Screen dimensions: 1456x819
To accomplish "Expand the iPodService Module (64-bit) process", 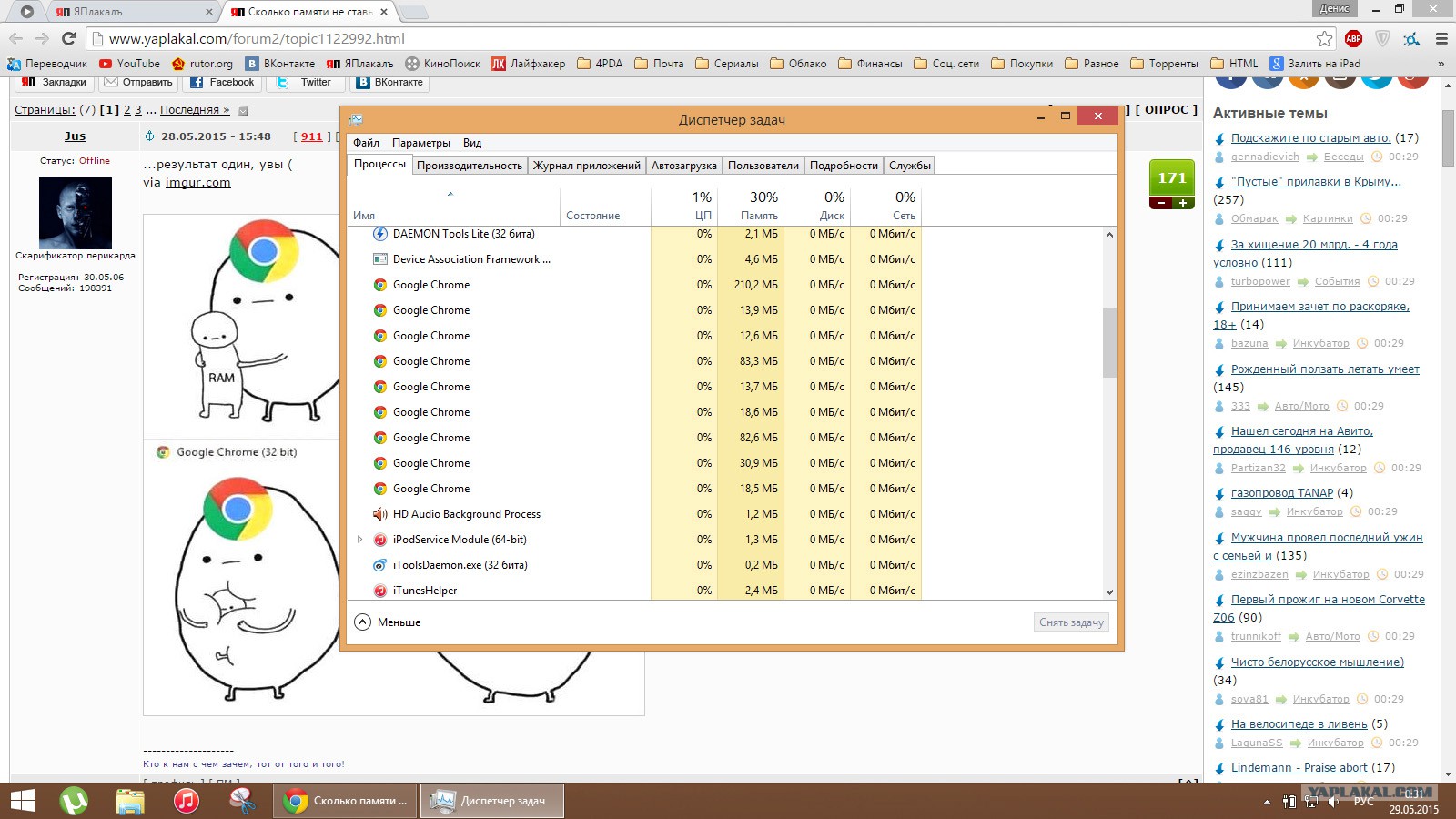I will click(x=359, y=540).
